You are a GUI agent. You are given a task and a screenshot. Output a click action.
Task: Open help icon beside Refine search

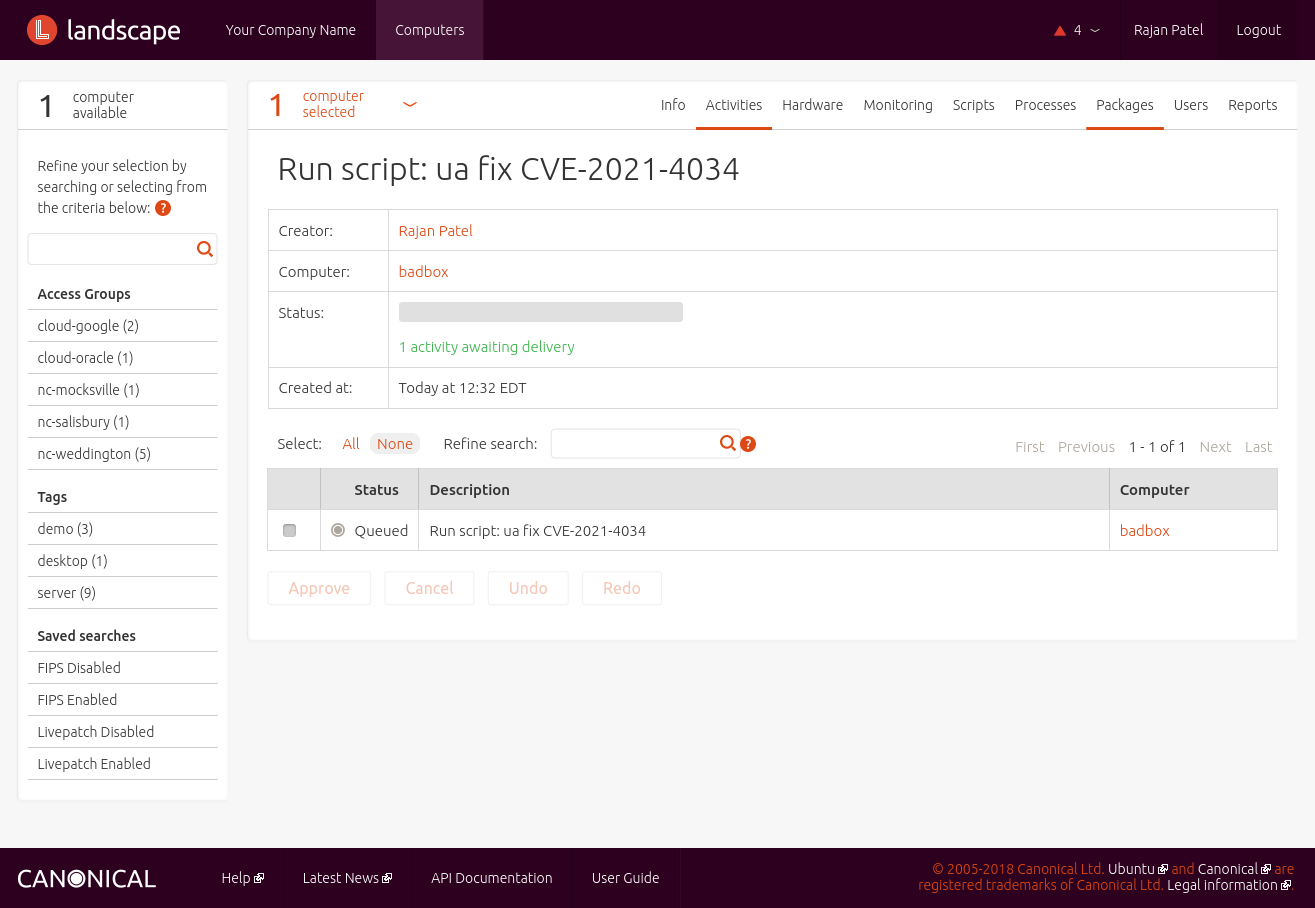tap(748, 444)
